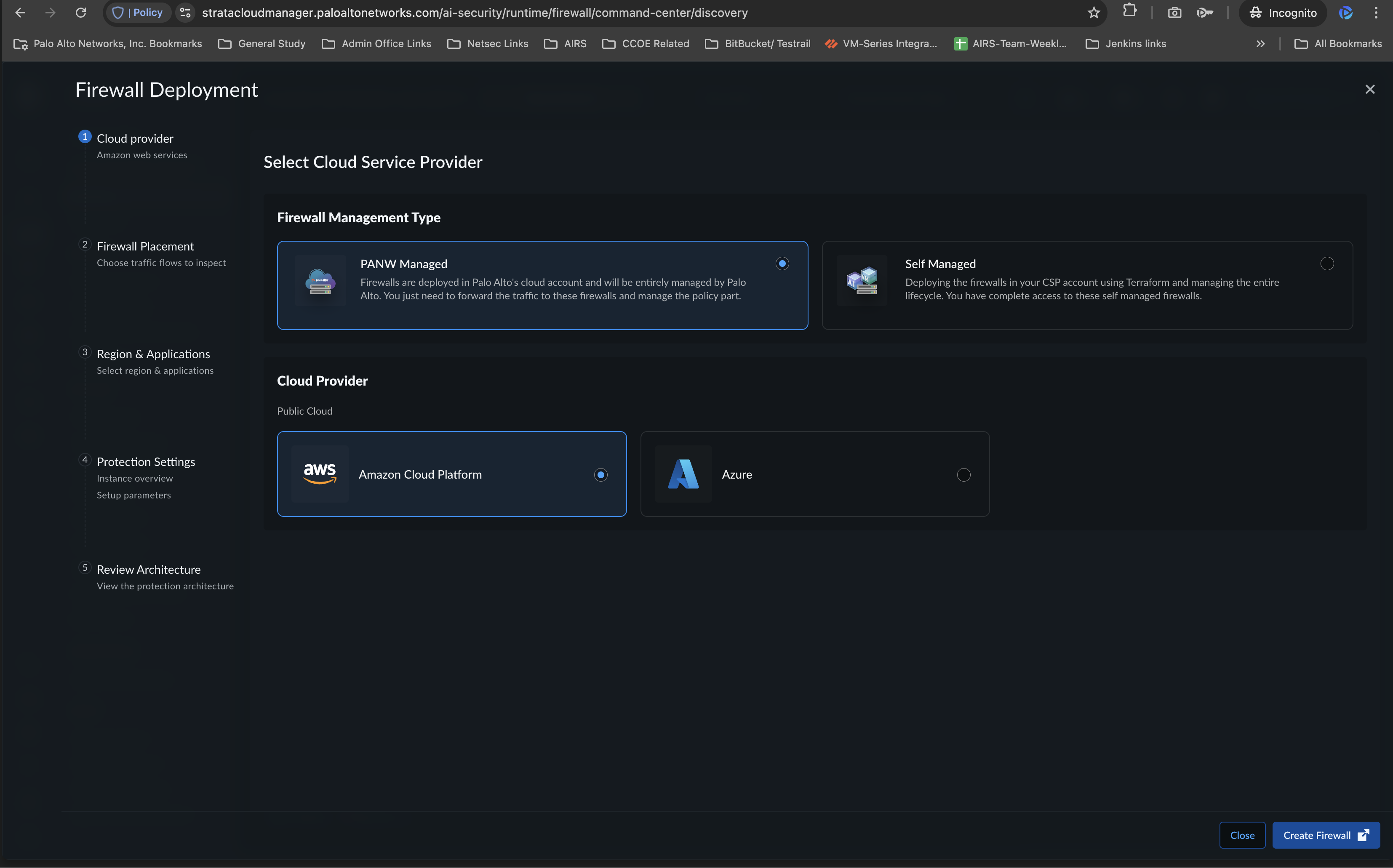The width and height of the screenshot is (1393, 868).
Task: Go to the Review Architecture step
Action: [149, 570]
